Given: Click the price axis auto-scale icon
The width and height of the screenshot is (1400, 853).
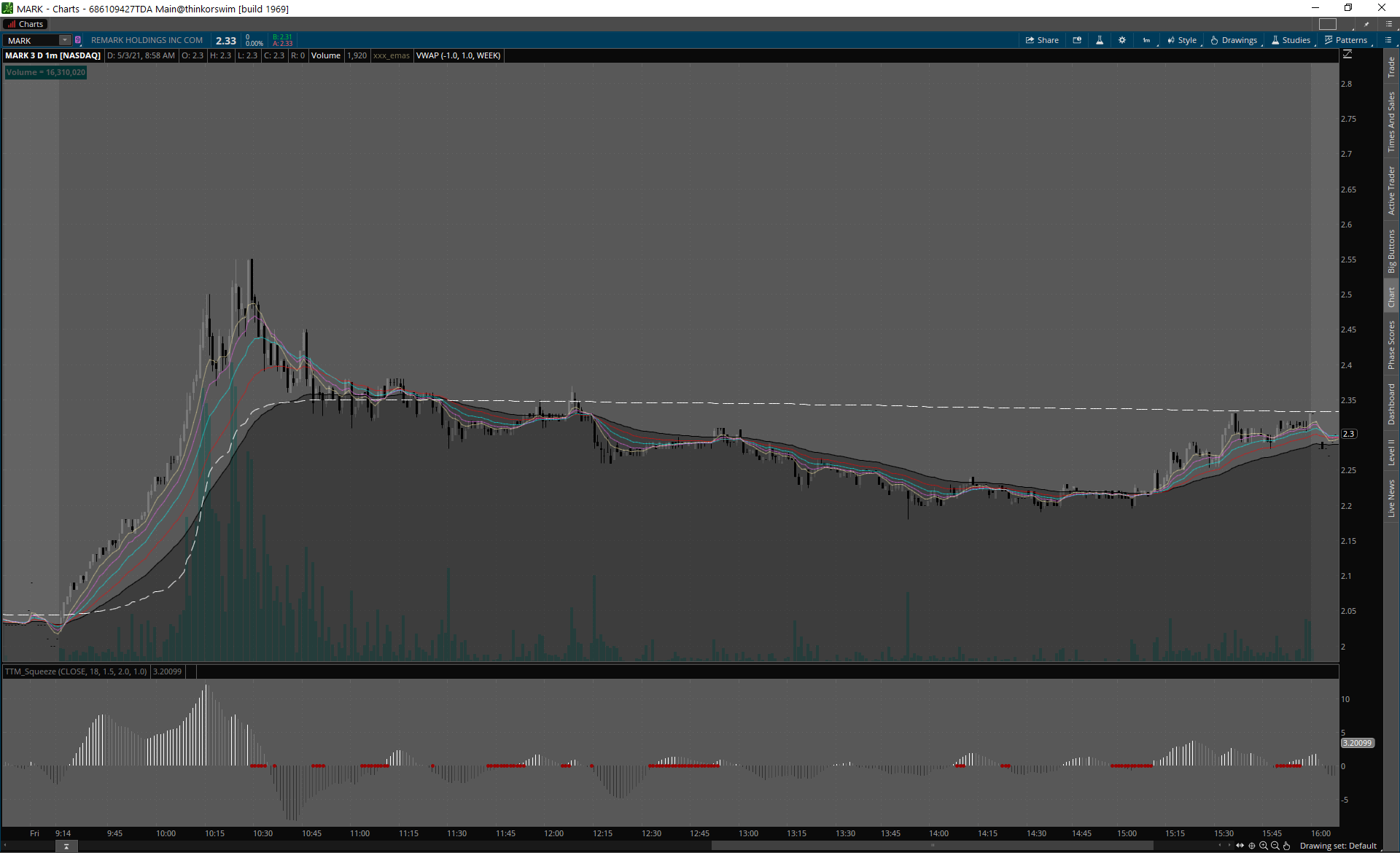Looking at the screenshot, I should click(x=1347, y=55).
